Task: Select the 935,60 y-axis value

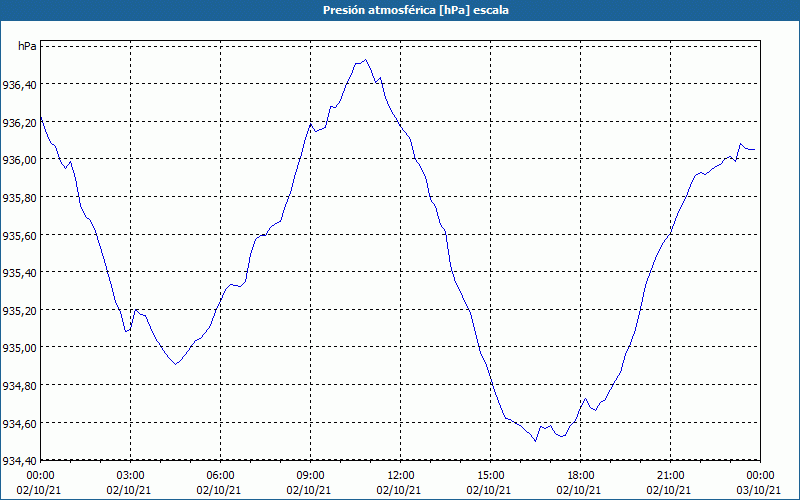Action: click(x=19, y=235)
